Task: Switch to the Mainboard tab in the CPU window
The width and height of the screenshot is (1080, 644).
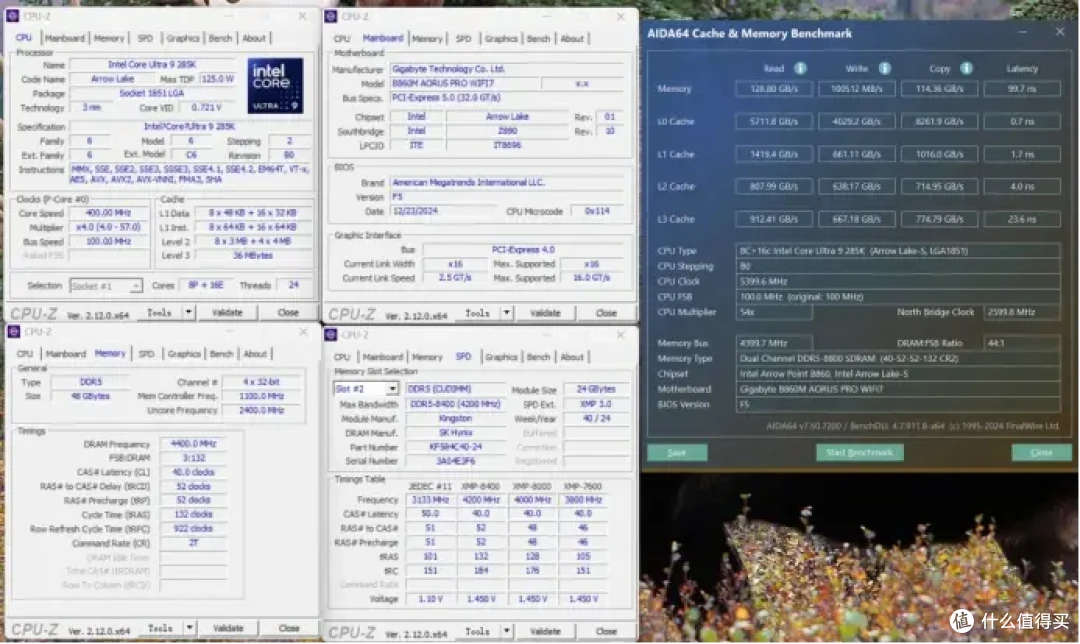Action: click(x=65, y=38)
